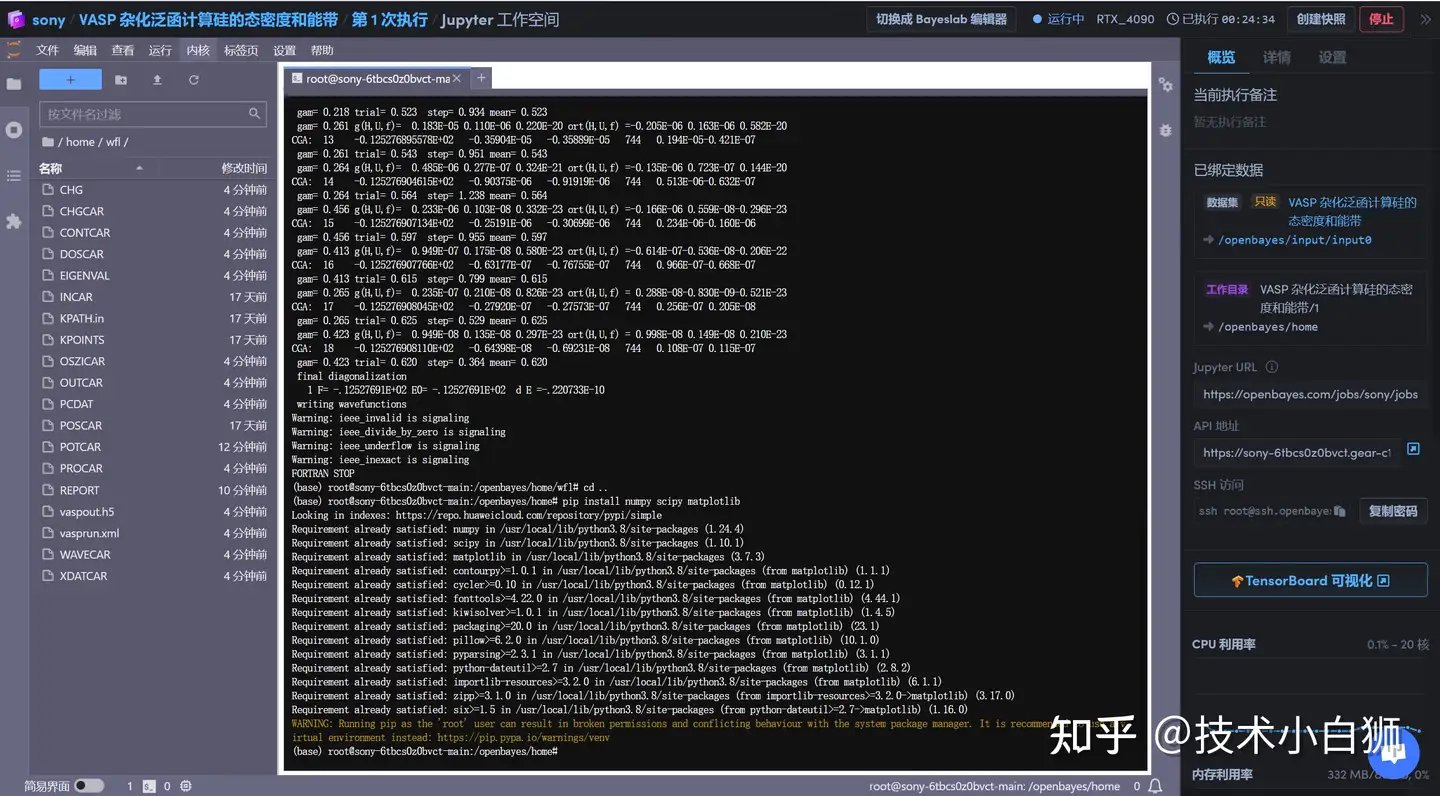The width and height of the screenshot is (1440, 796).
Task: Open the file browser sidebar icon
Action: click(x=14, y=84)
